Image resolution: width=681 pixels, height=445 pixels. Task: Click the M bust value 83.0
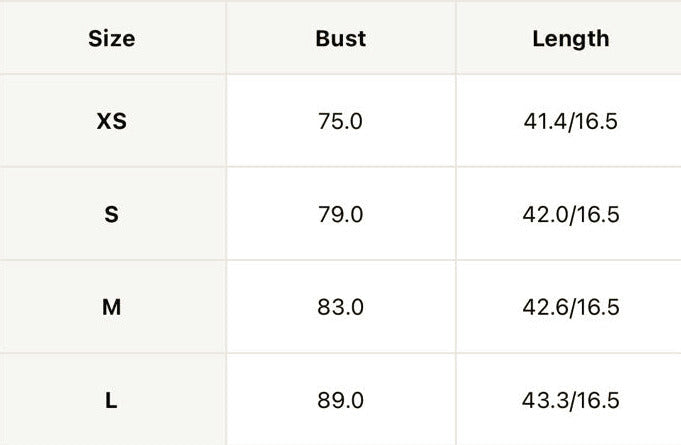tap(340, 307)
